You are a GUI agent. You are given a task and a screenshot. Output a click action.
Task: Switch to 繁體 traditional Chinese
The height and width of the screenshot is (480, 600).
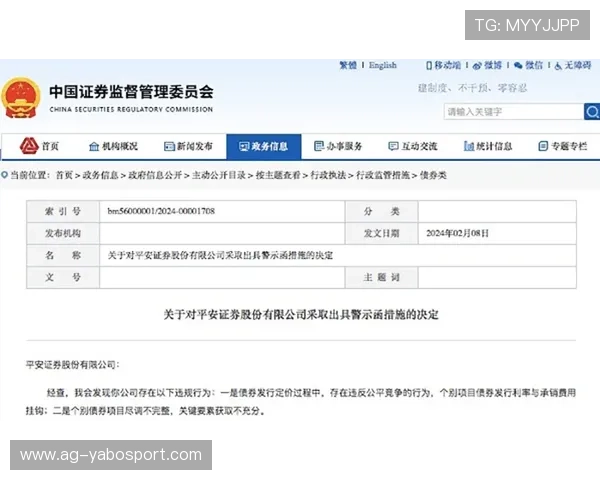(348, 65)
